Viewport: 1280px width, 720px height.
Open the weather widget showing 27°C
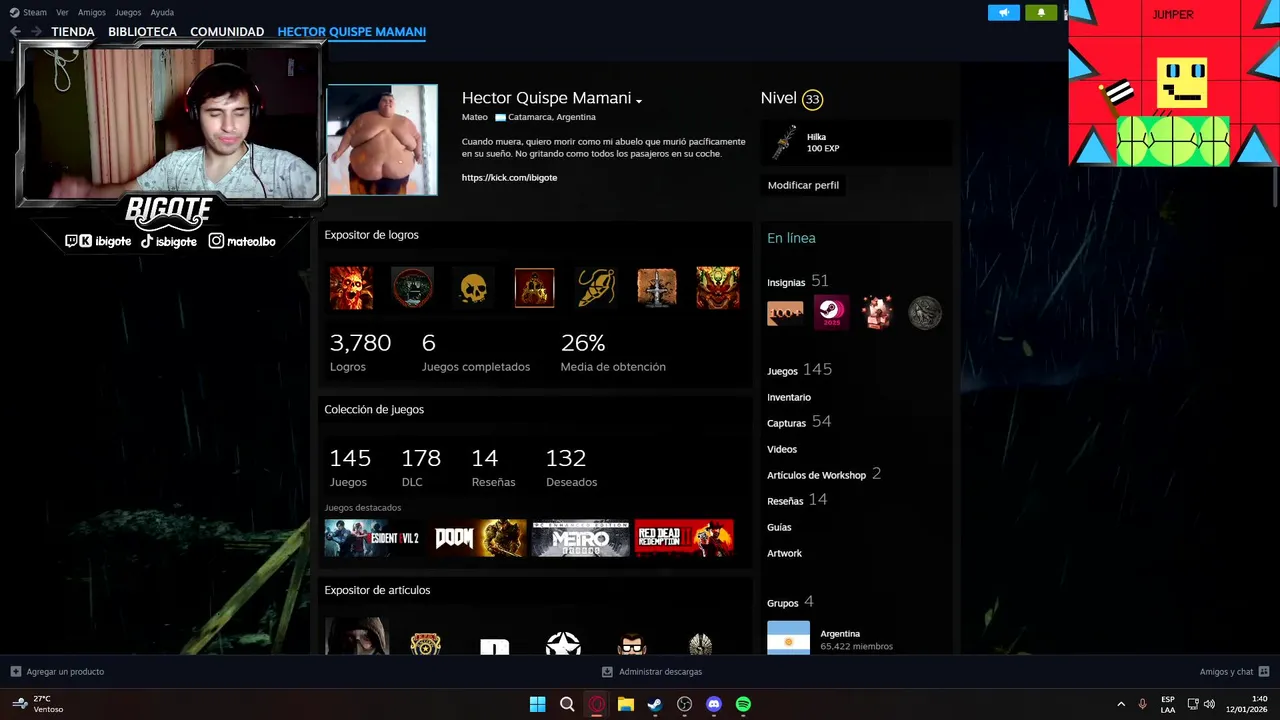(38, 704)
